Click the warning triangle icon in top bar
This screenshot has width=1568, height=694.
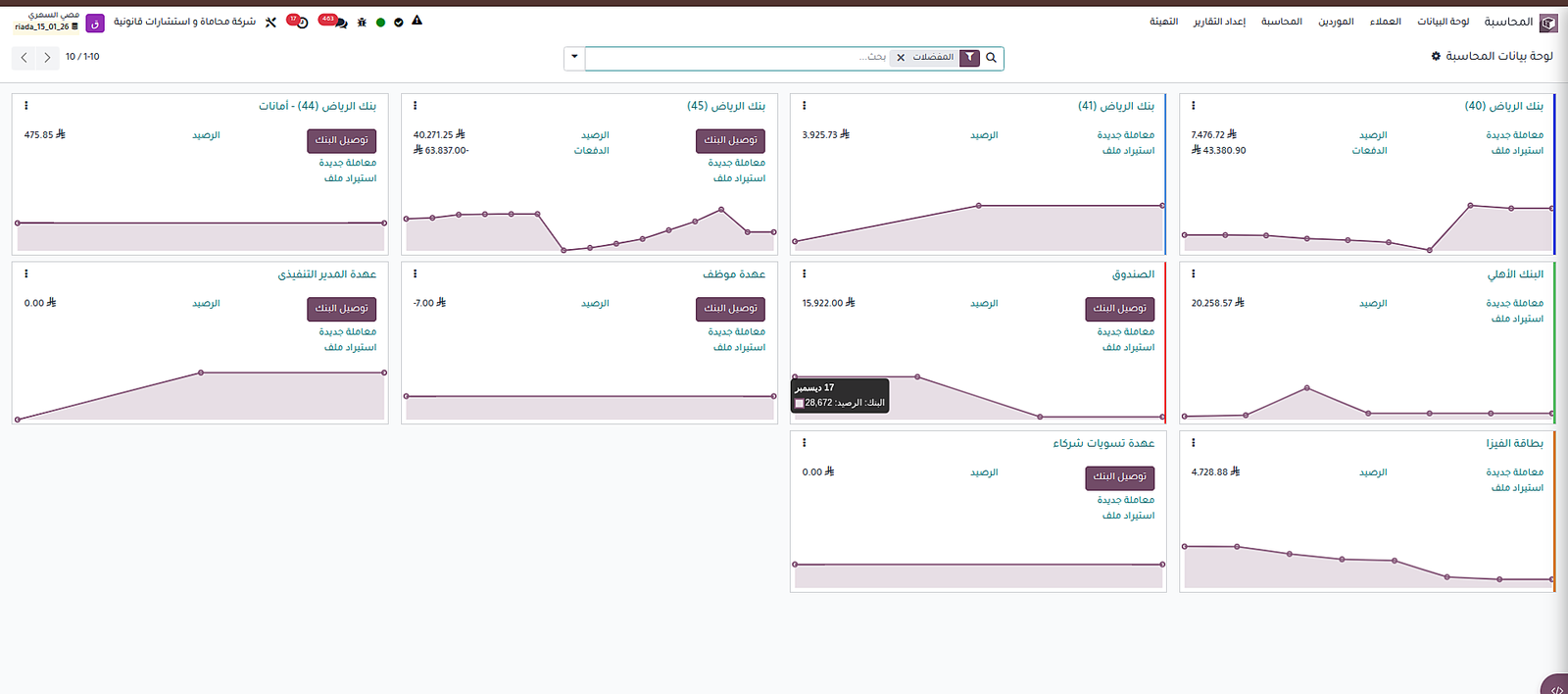point(417,21)
